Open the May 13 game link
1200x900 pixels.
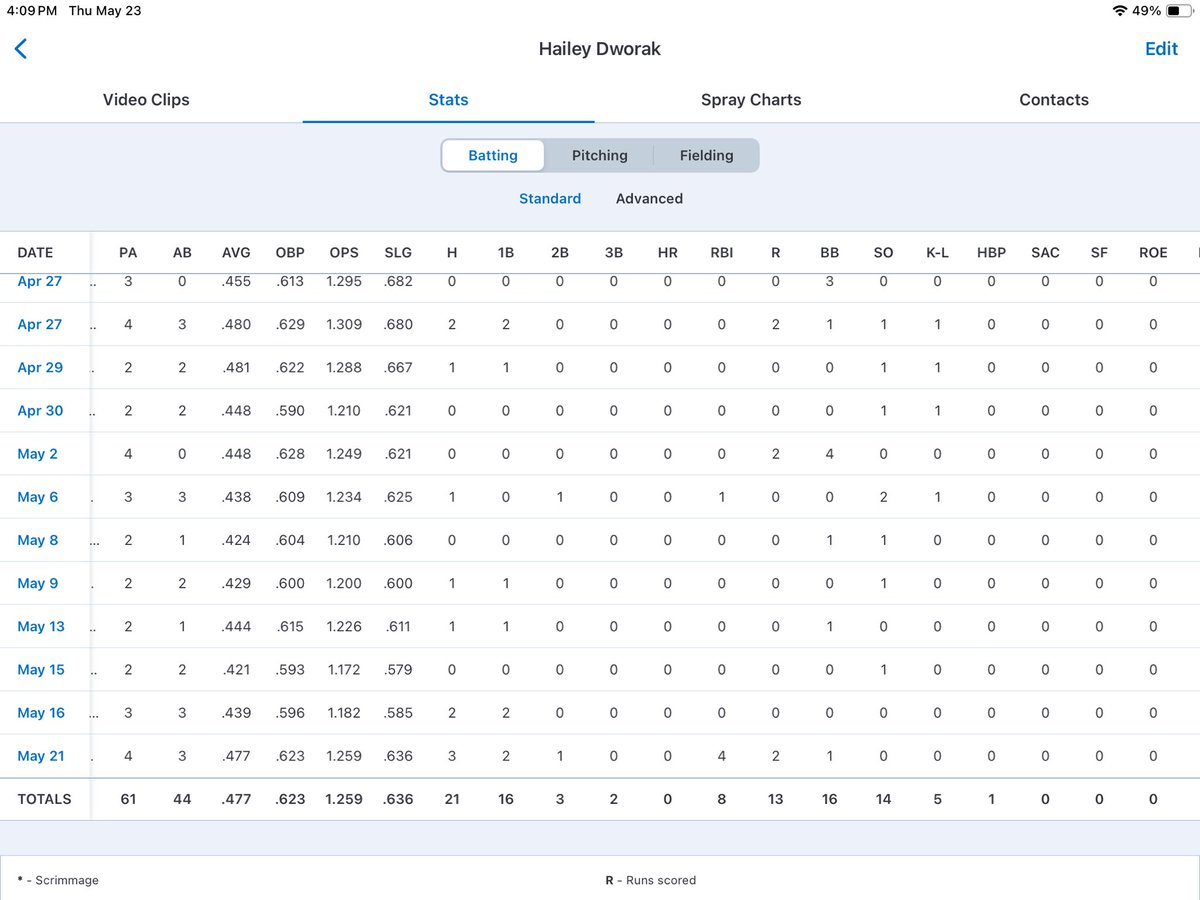41,627
